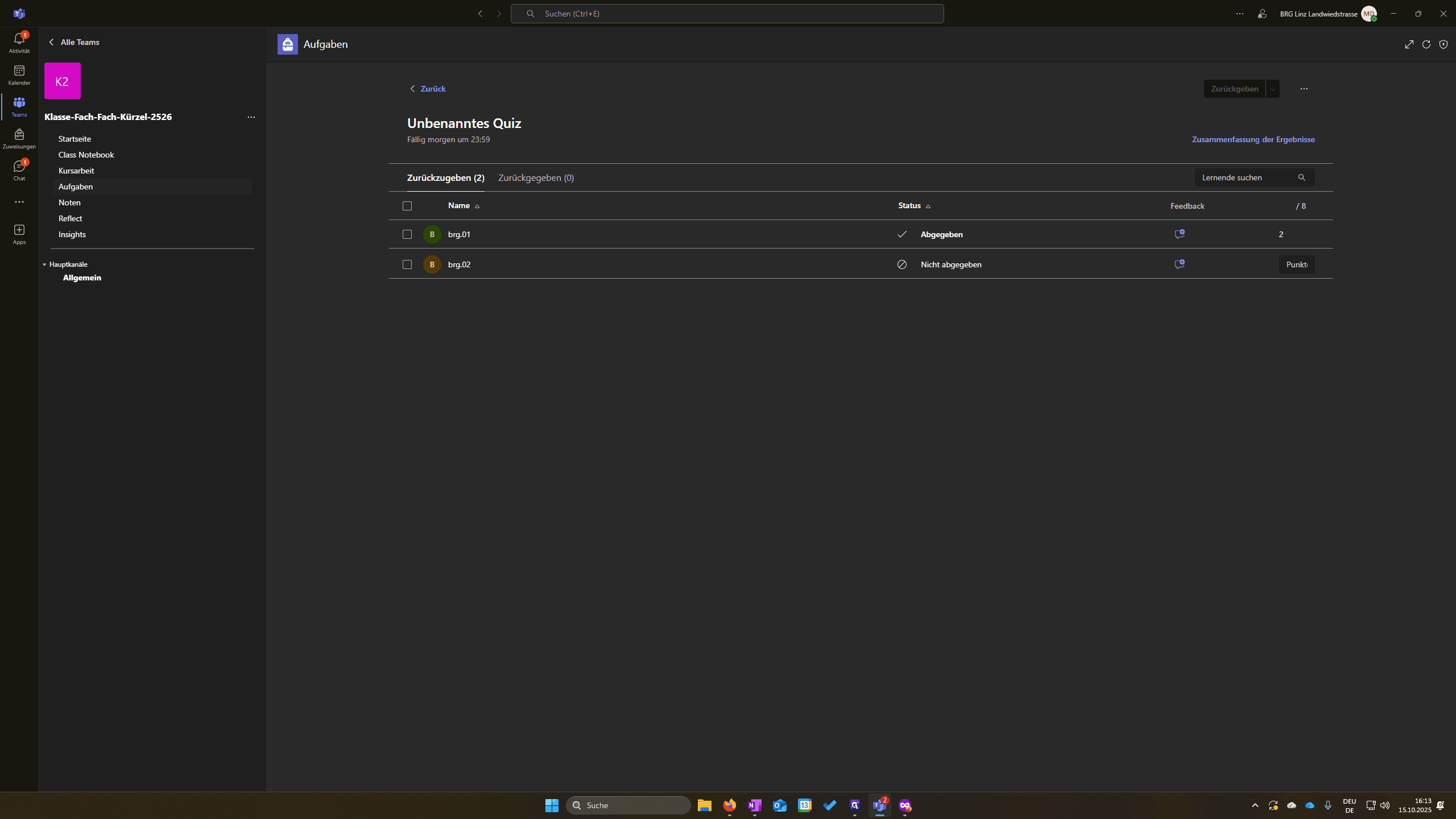Screen dimensions: 1456x819
Task: Show more apps ellipsis in left rail
Action: (x=19, y=202)
